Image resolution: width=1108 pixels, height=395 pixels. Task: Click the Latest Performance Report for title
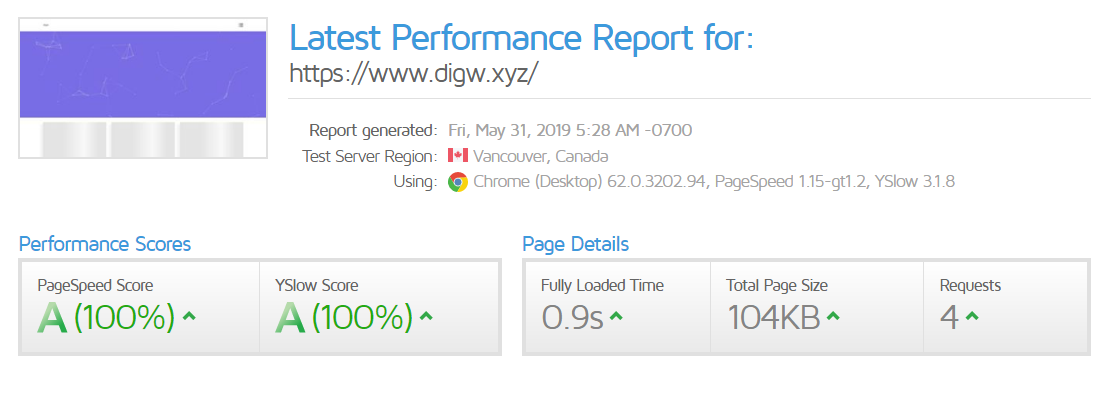pos(521,37)
